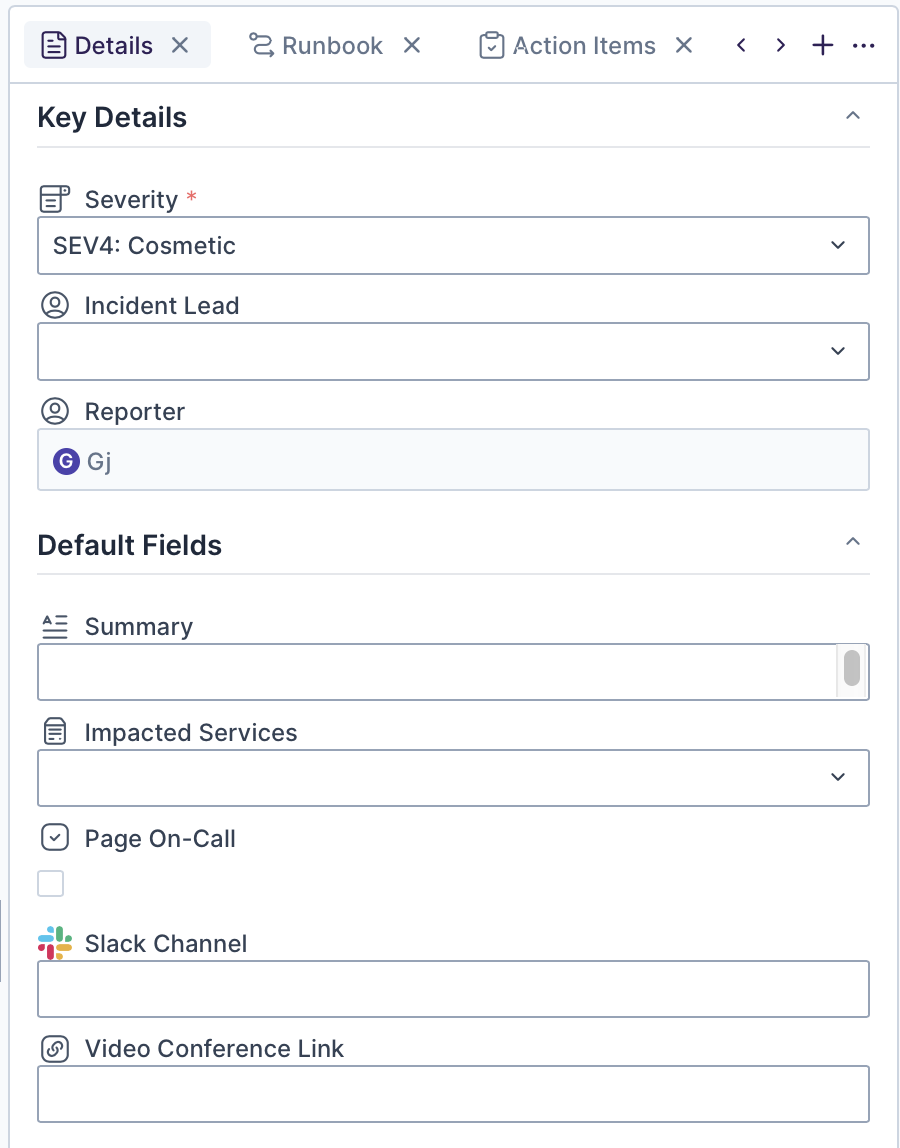Close the Runbook tab
This screenshot has height=1148, width=900.
[412, 45]
